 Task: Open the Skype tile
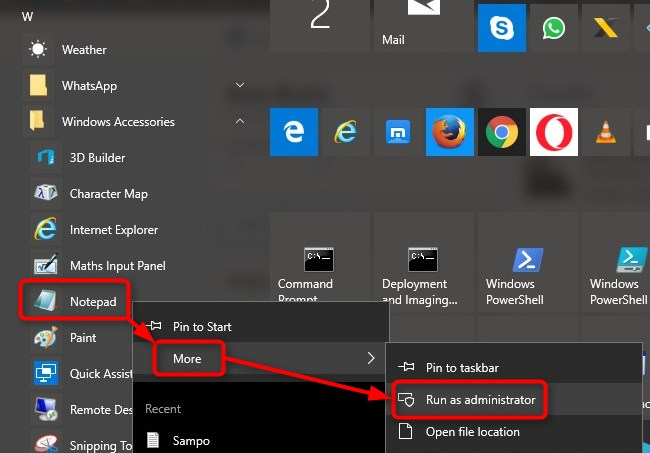pos(502,27)
